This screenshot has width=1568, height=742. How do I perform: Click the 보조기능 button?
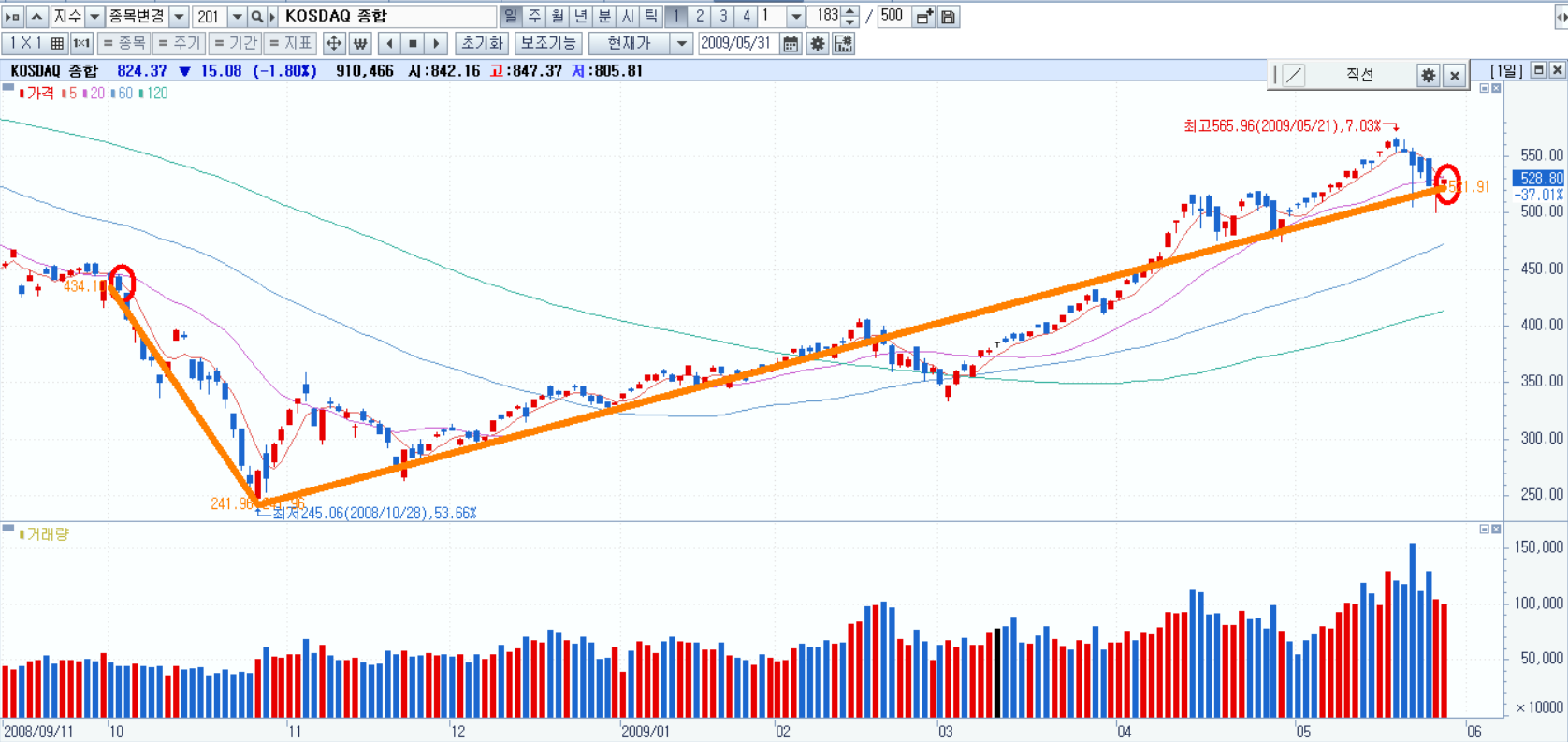tap(548, 43)
